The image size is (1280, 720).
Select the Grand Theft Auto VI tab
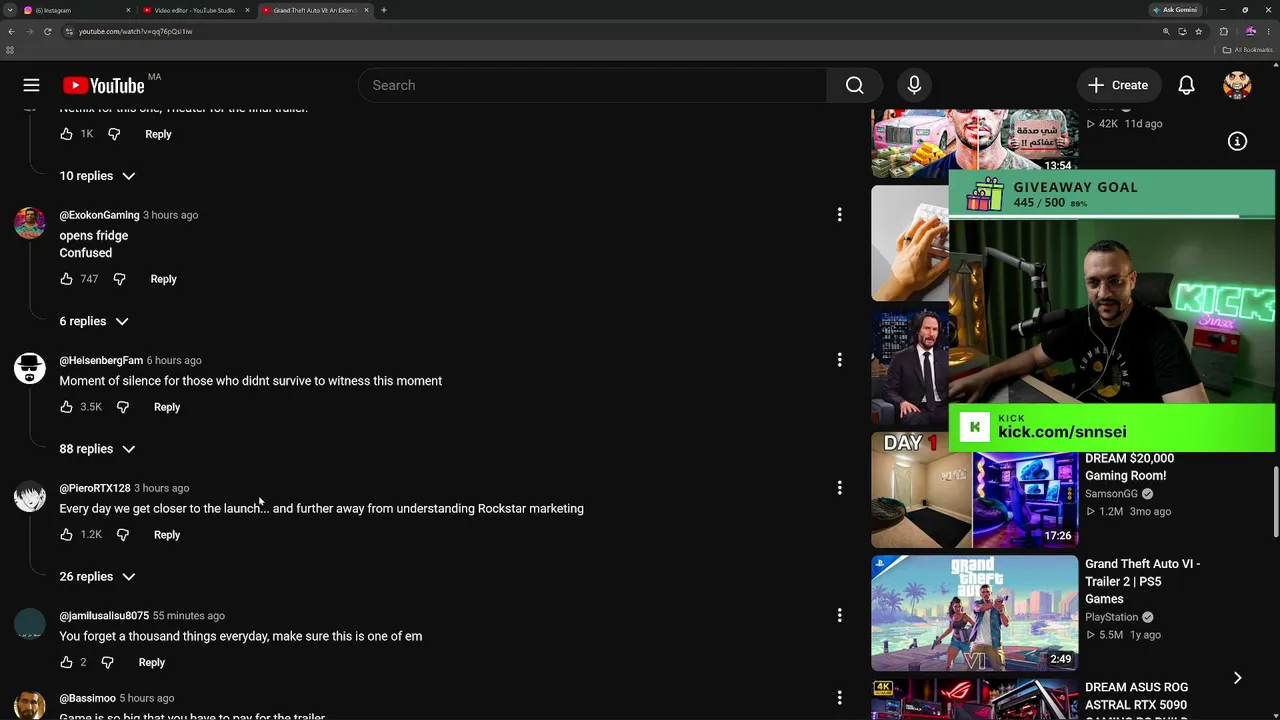pos(316,10)
